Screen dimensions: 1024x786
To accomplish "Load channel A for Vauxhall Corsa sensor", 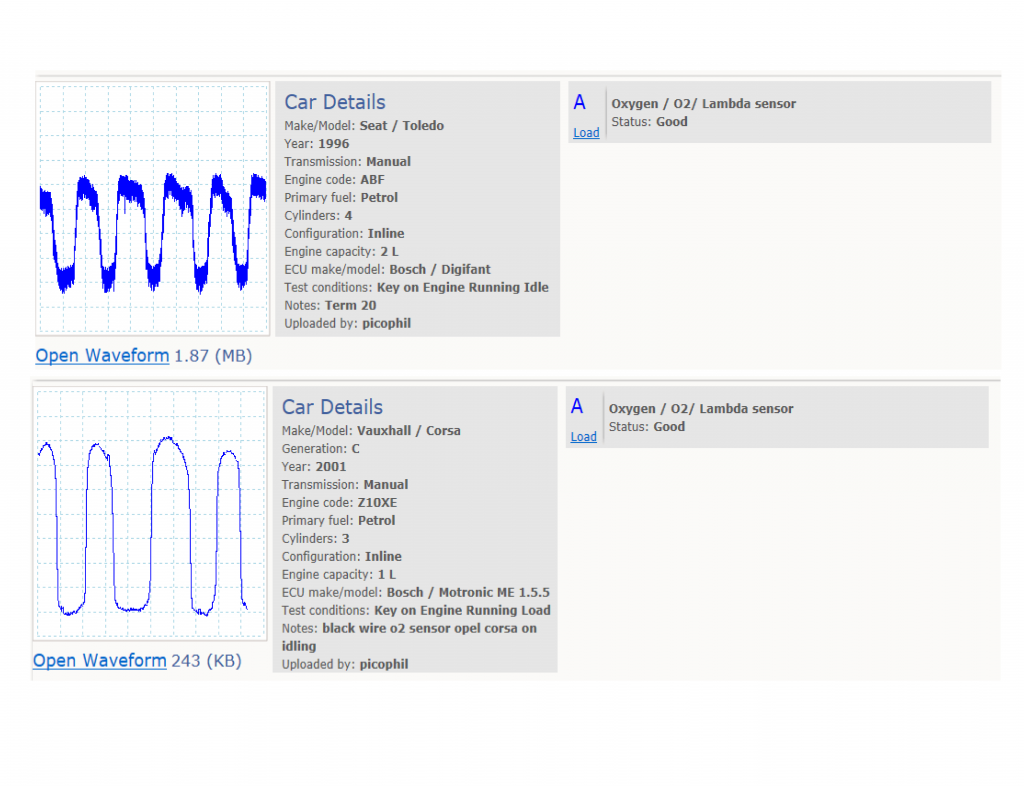I will [x=583, y=437].
